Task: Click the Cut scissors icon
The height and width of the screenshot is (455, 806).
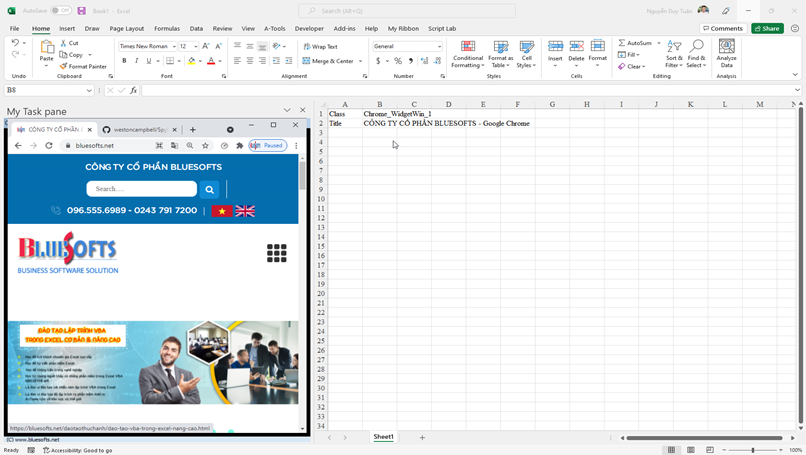Action: (63, 43)
